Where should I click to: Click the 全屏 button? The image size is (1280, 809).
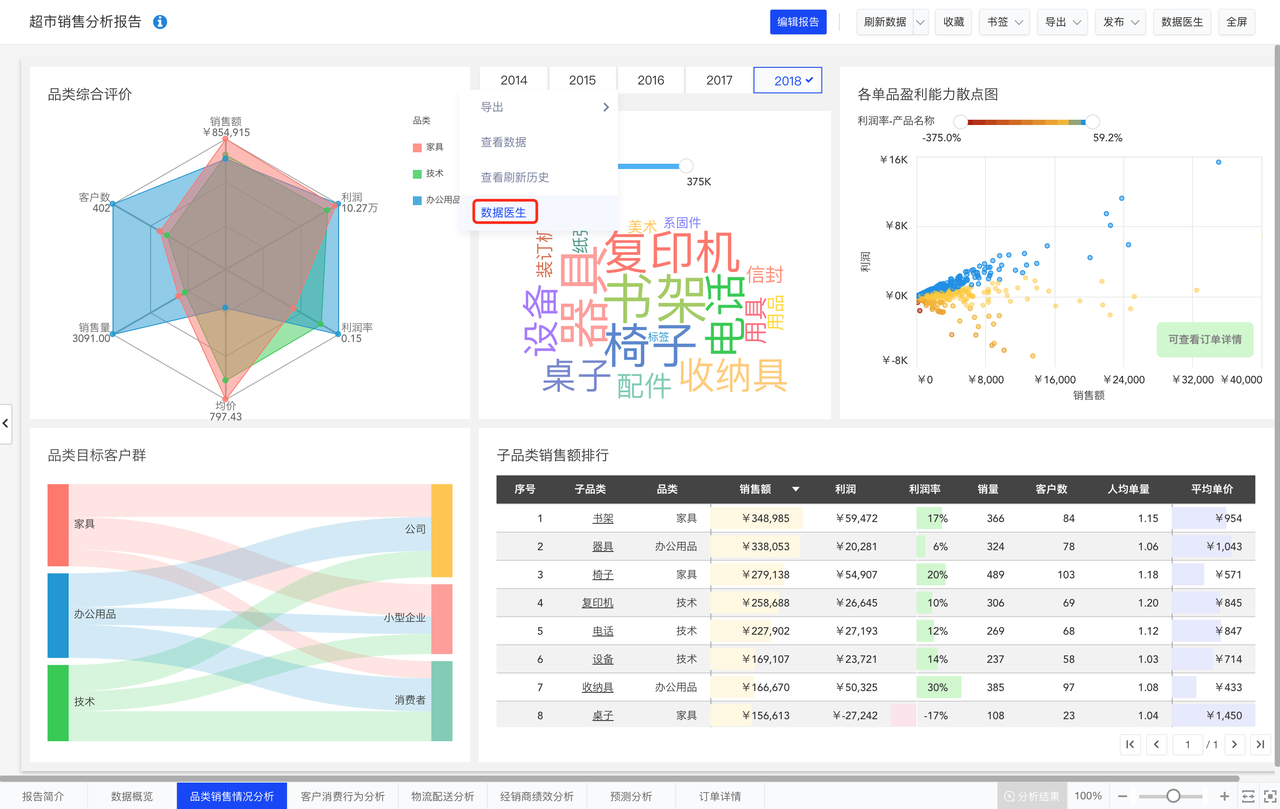1237,22
